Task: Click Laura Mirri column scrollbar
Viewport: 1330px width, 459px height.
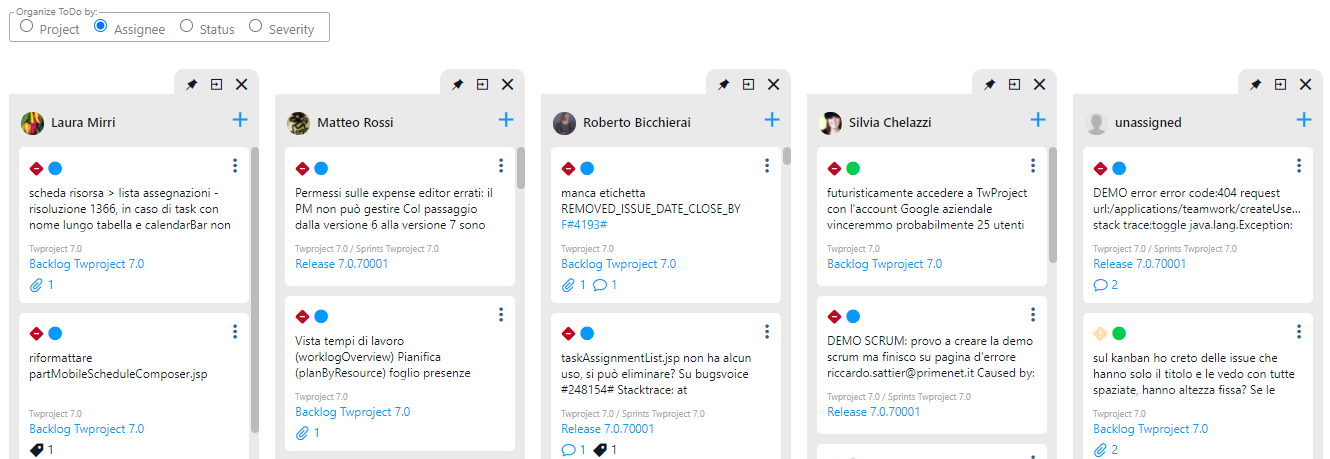Action: (x=254, y=290)
